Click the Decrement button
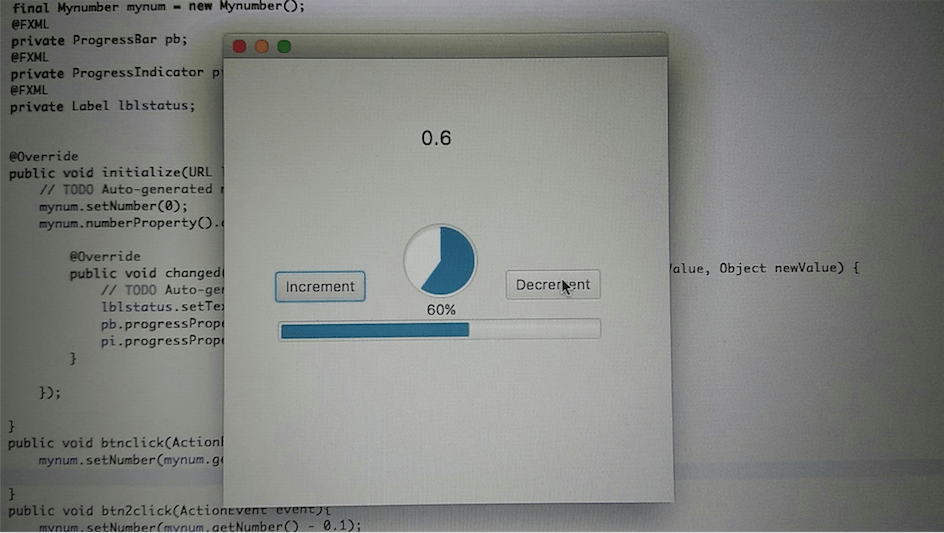The image size is (944, 533). [553, 284]
